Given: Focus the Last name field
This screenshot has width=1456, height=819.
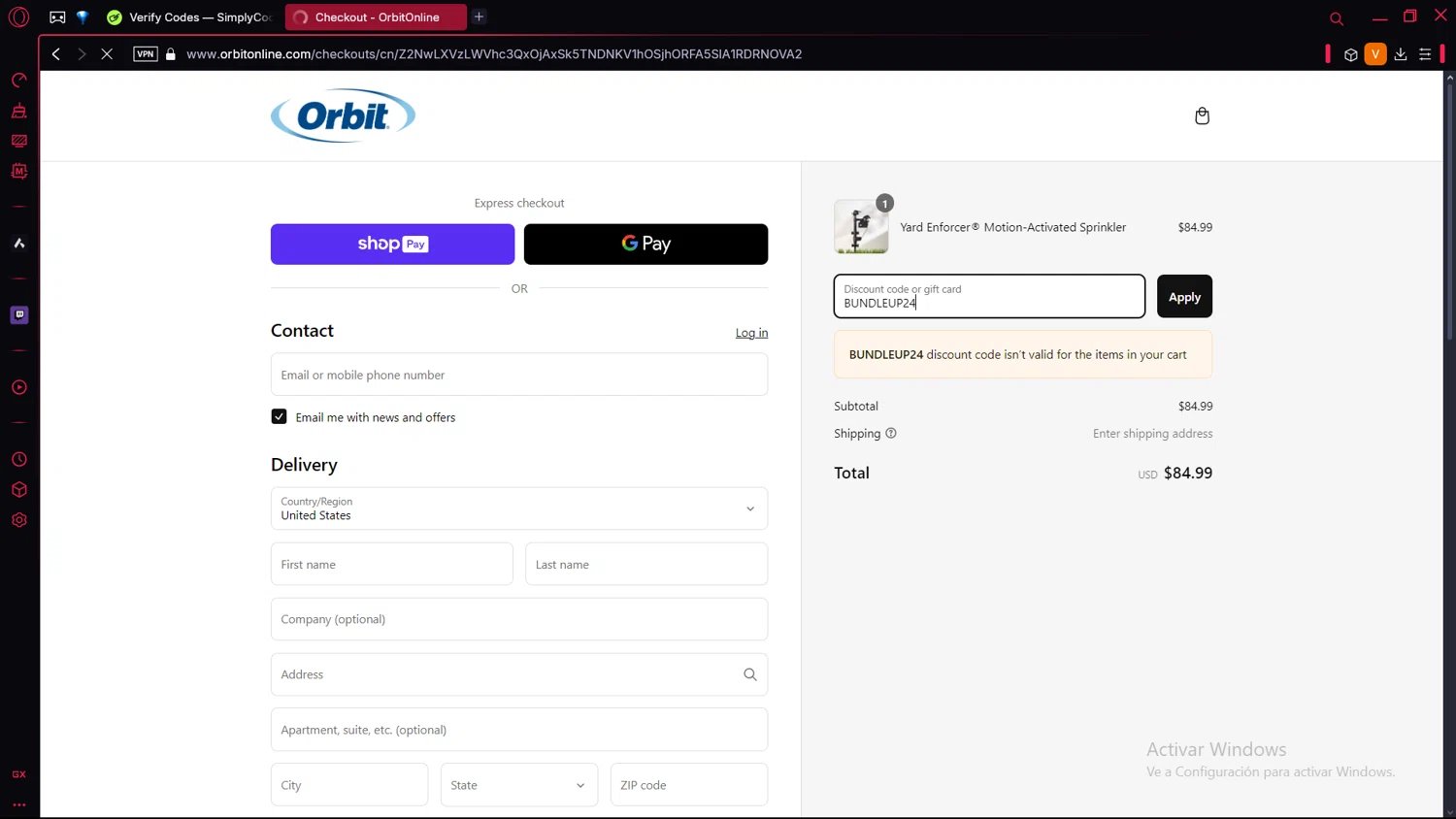Looking at the screenshot, I should [646, 564].
